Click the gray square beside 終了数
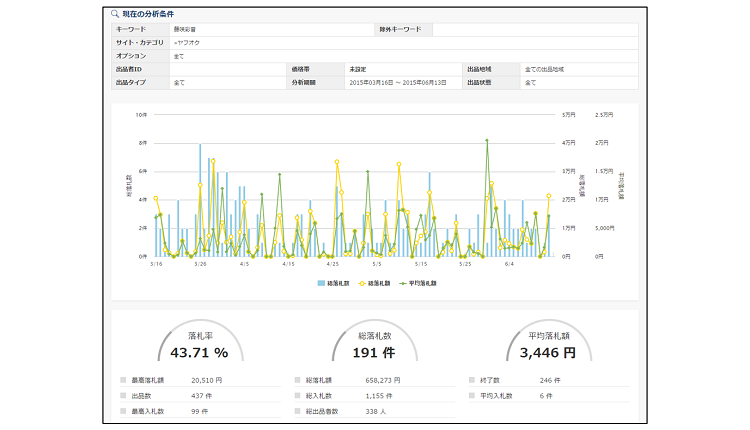Screen dimensions: 750x430 click(x=472, y=381)
